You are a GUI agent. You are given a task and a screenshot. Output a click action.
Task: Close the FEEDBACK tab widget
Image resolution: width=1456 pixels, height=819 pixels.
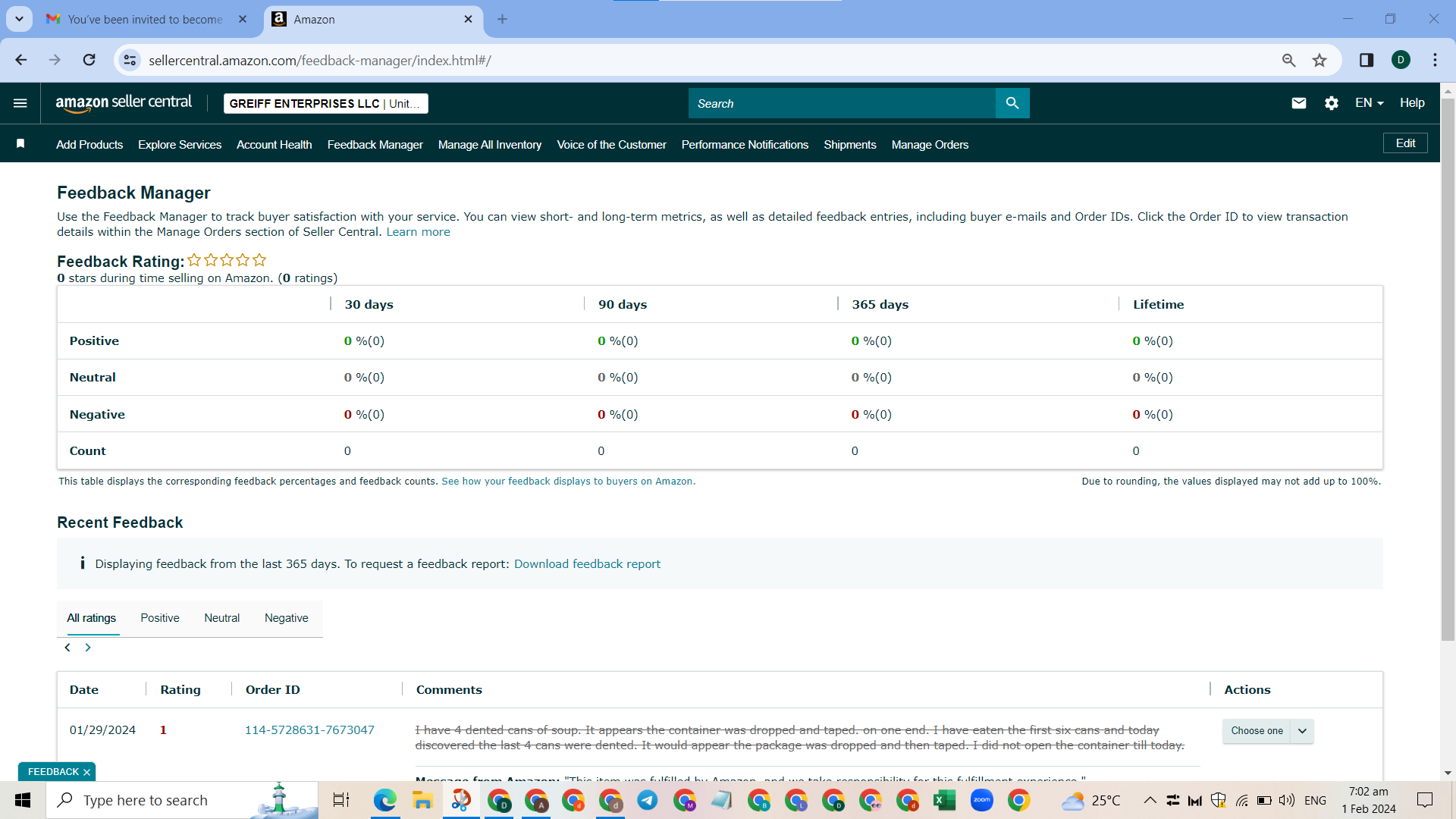click(x=86, y=773)
